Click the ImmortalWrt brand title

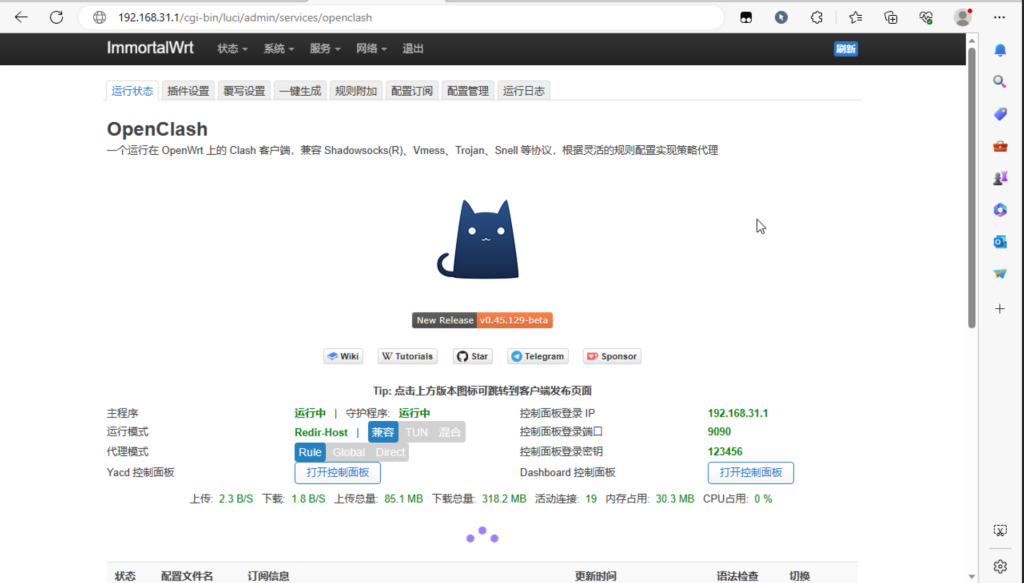click(150, 48)
